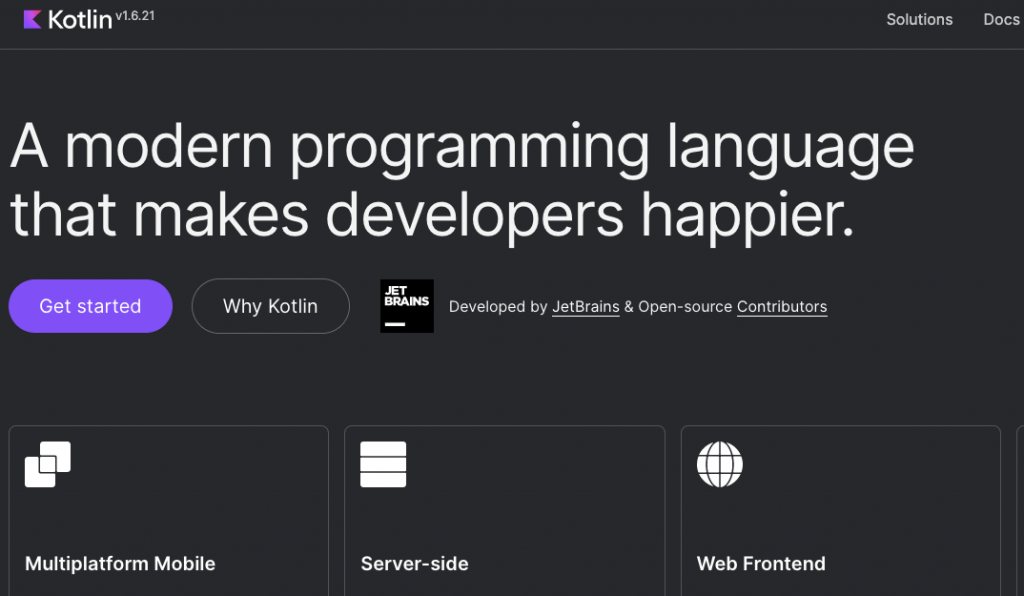Click the Get started button
The width and height of the screenshot is (1024, 596).
90,306
